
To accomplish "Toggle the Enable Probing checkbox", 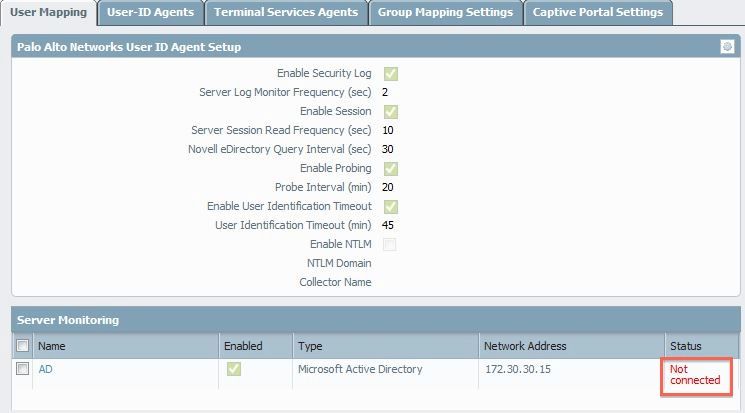I will (x=390, y=168).
